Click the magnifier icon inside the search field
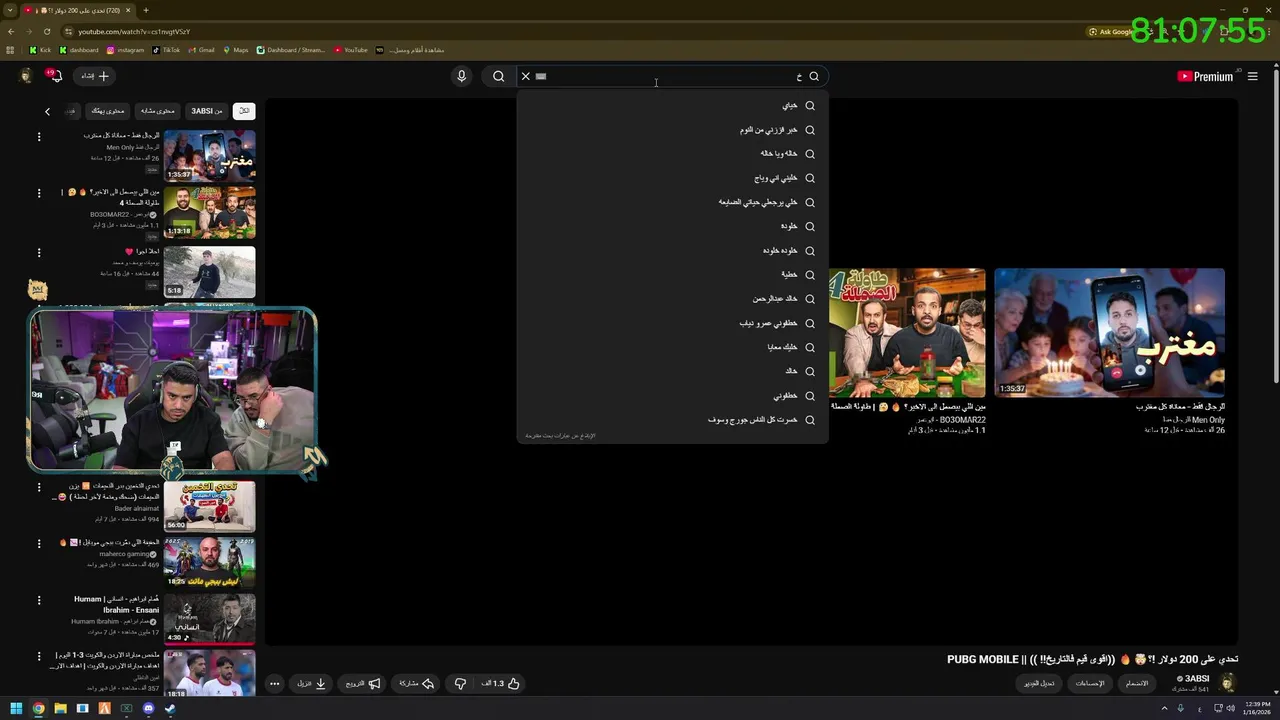The width and height of the screenshot is (1280, 720). pyautogui.click(x=814, y=76)
